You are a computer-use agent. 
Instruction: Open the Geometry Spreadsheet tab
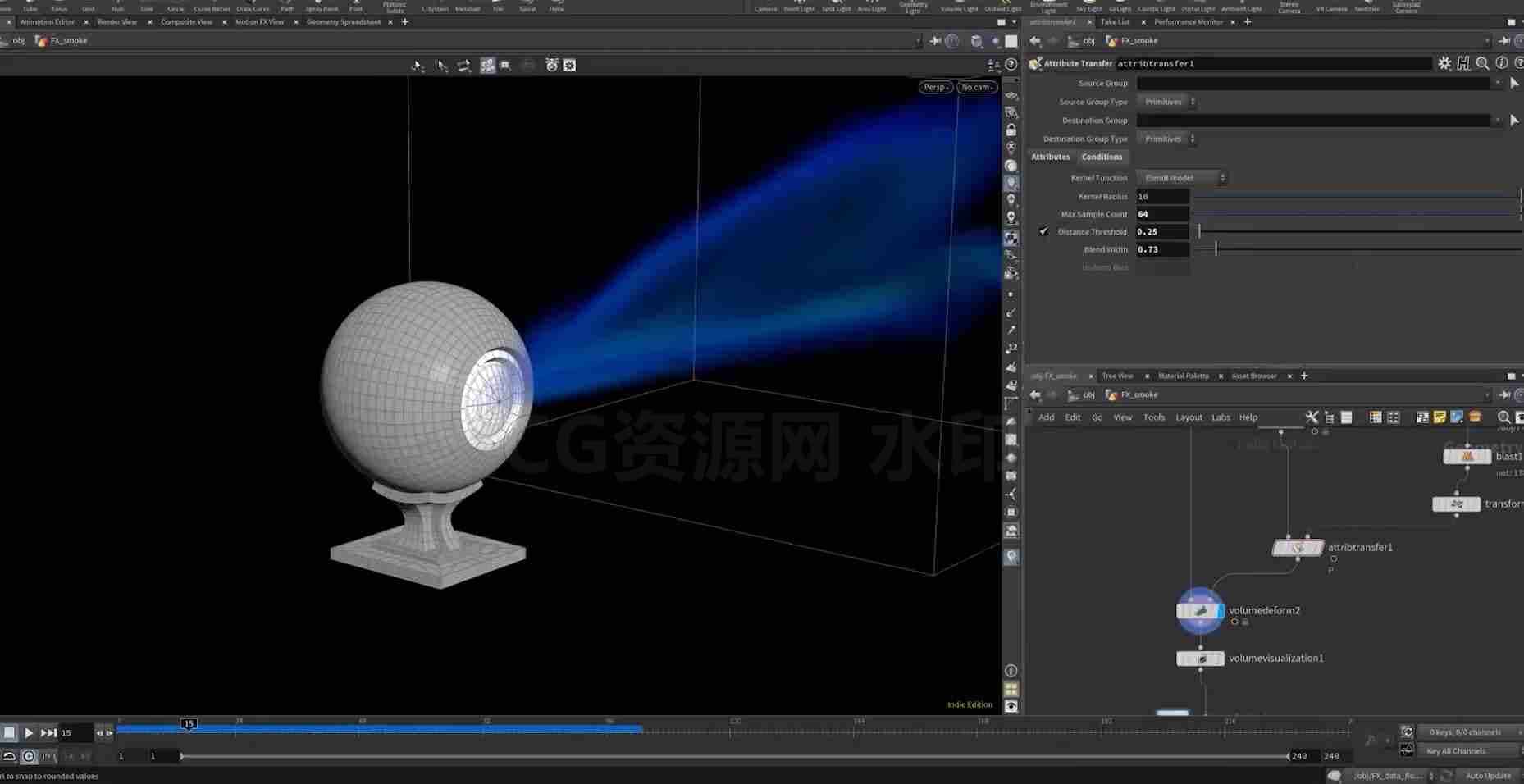click(343, 22)
